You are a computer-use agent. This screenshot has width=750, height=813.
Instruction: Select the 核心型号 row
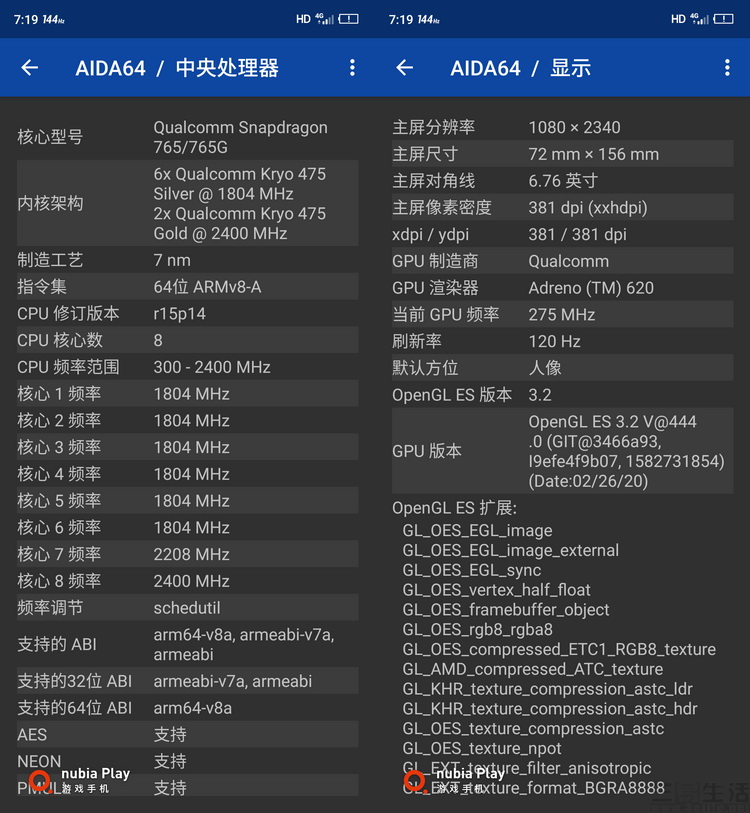tap(188, 137)
